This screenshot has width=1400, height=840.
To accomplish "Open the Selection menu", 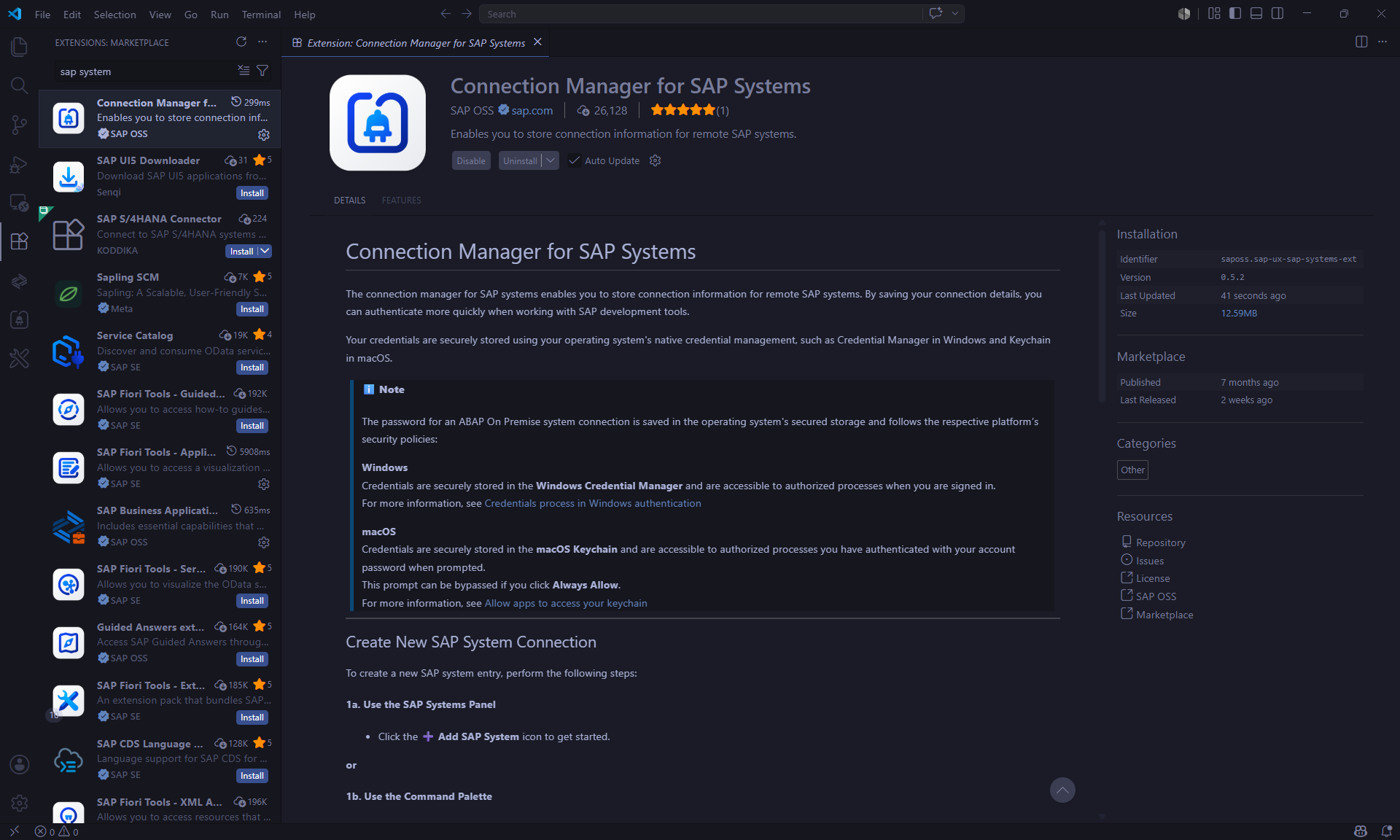I will tap(114, 14).
